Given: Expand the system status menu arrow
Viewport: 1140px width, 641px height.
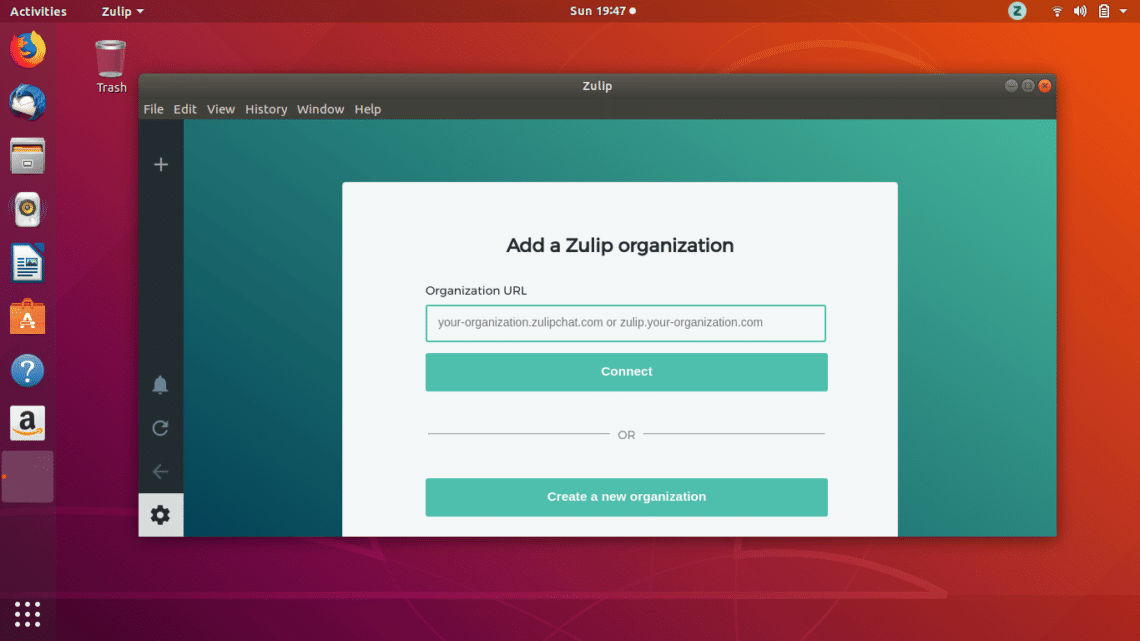Looking at the screenshot, I should 1123,11.
